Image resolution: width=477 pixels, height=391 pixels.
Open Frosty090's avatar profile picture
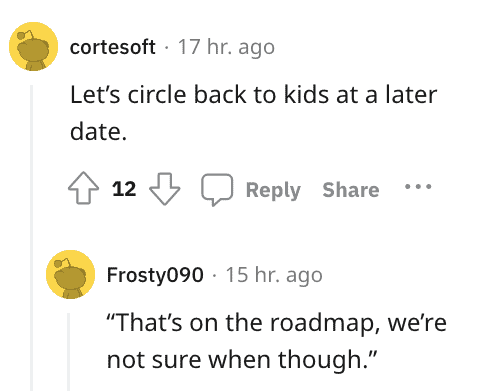coord(70,274)
